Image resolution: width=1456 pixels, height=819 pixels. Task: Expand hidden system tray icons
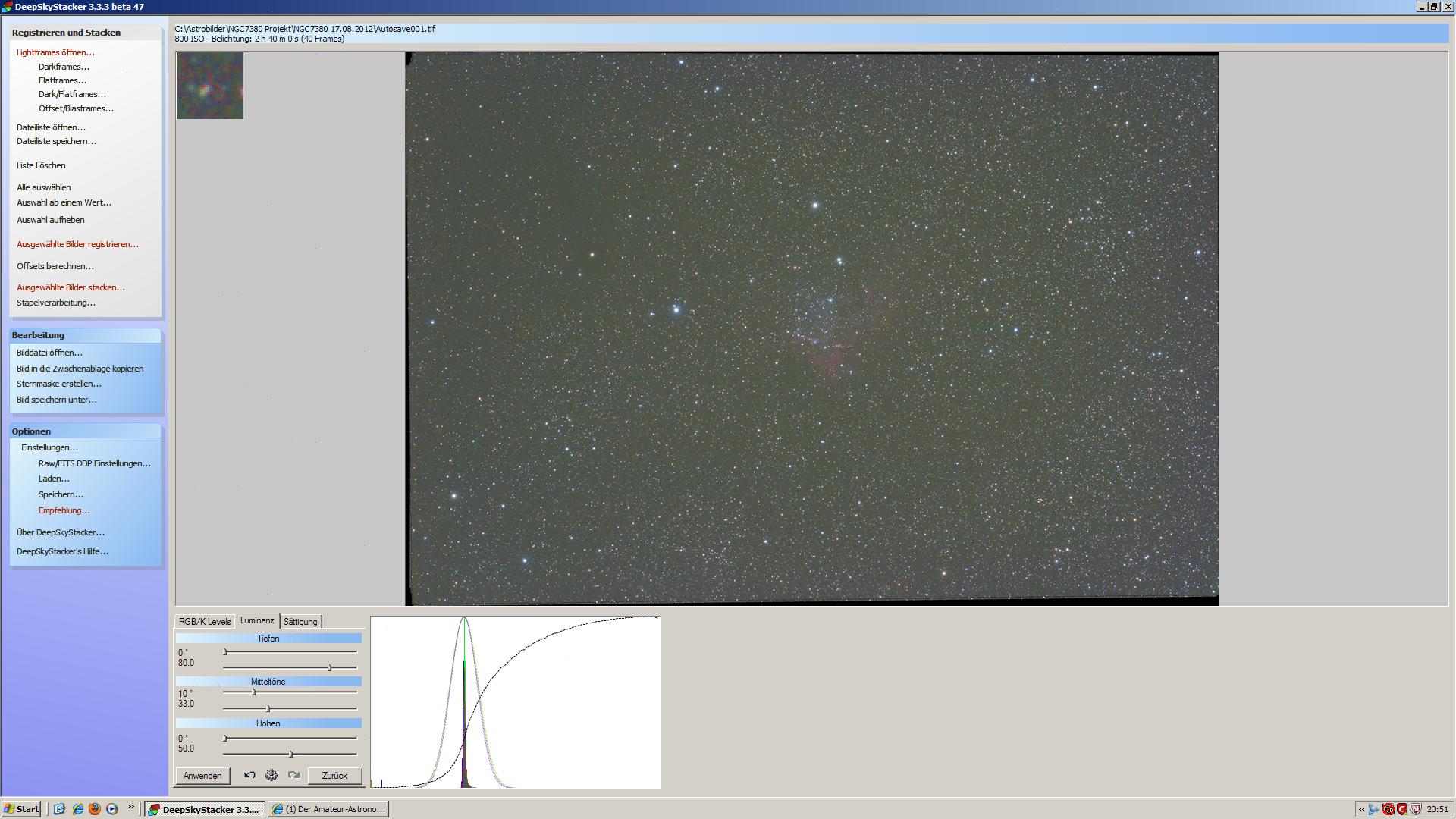pyautogui.click(x=1362, y=809)
